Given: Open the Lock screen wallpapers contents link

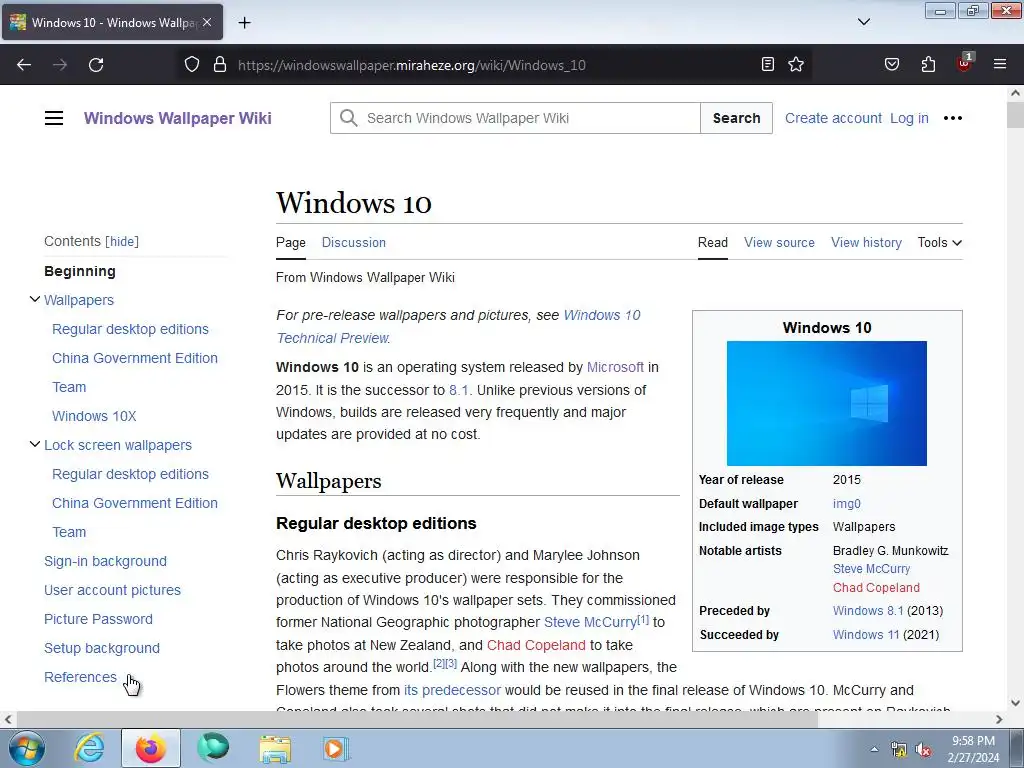Looking at the screenshot, I should [118, 445].
